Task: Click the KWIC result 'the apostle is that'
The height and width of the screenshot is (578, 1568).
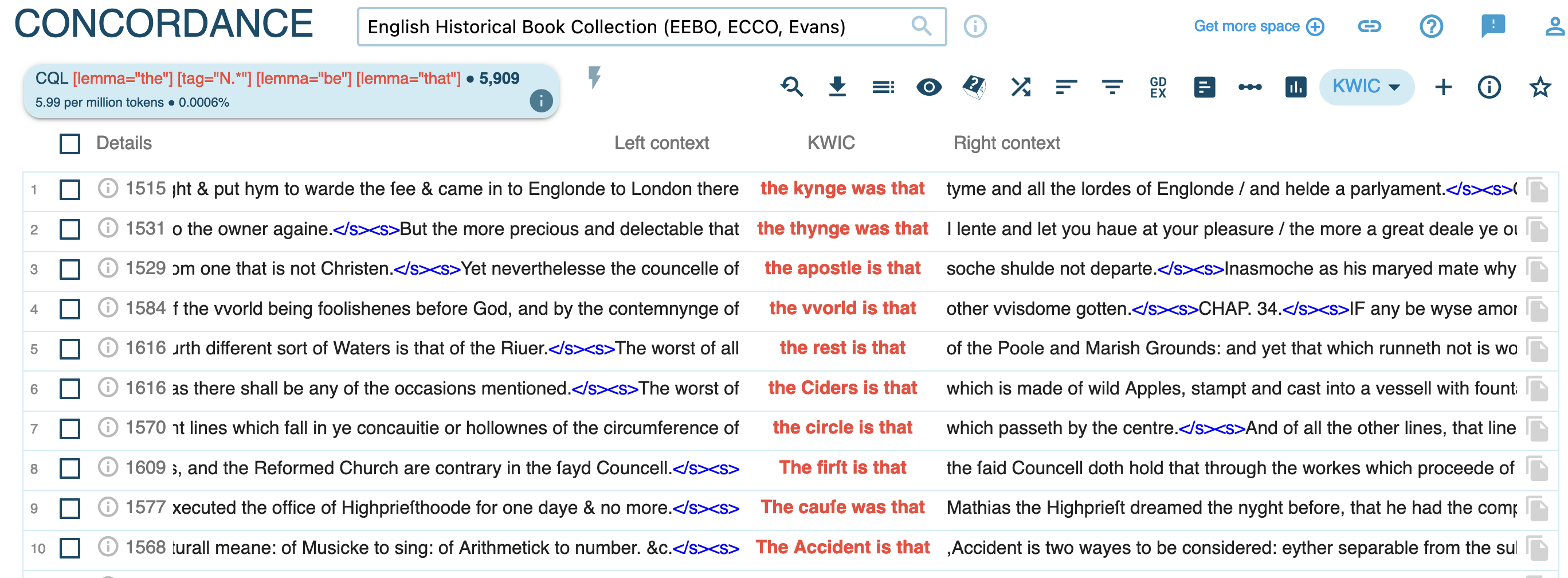Action: tap(842, 268)
